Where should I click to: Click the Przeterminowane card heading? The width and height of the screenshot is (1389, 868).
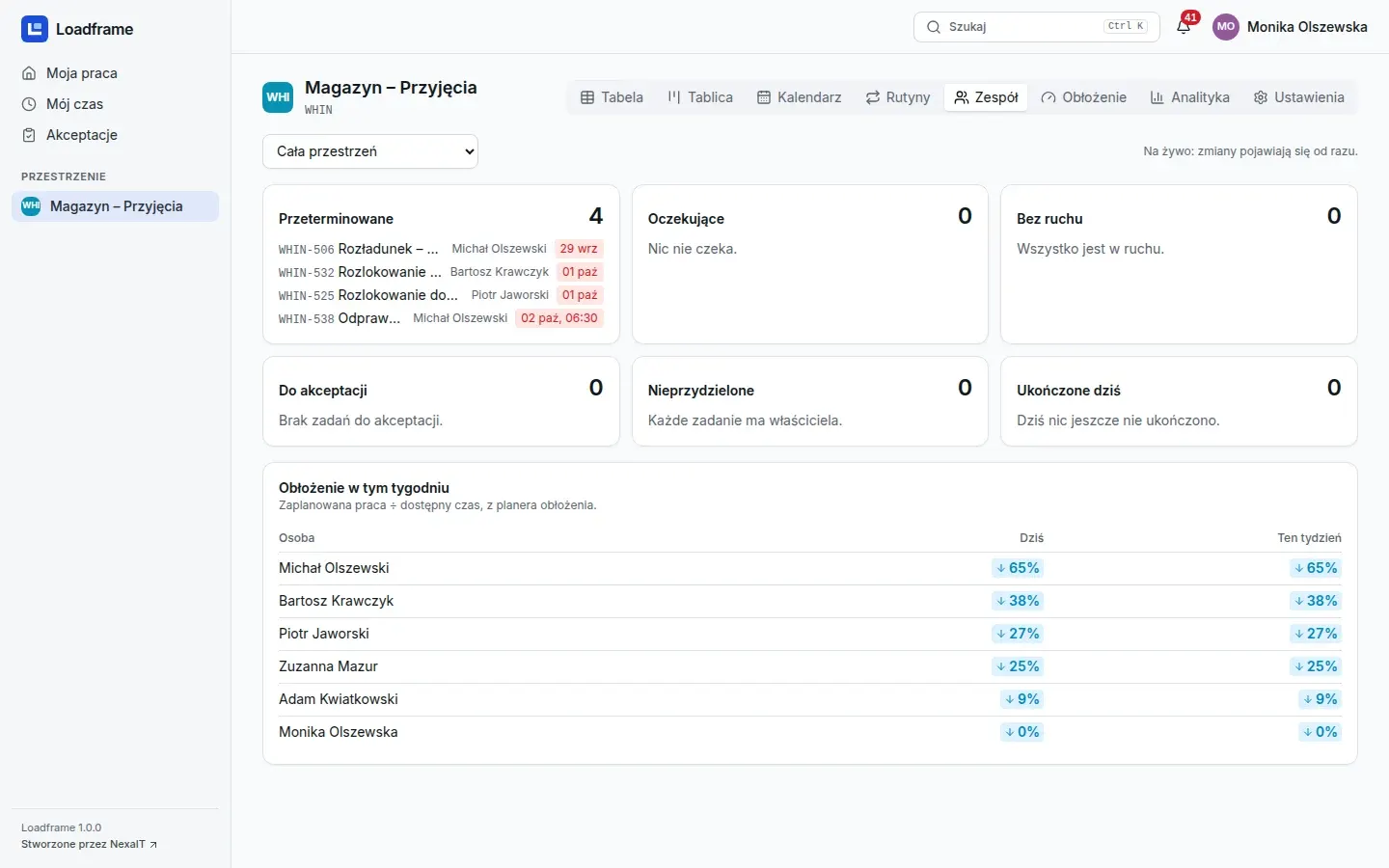tap(336, 219)
